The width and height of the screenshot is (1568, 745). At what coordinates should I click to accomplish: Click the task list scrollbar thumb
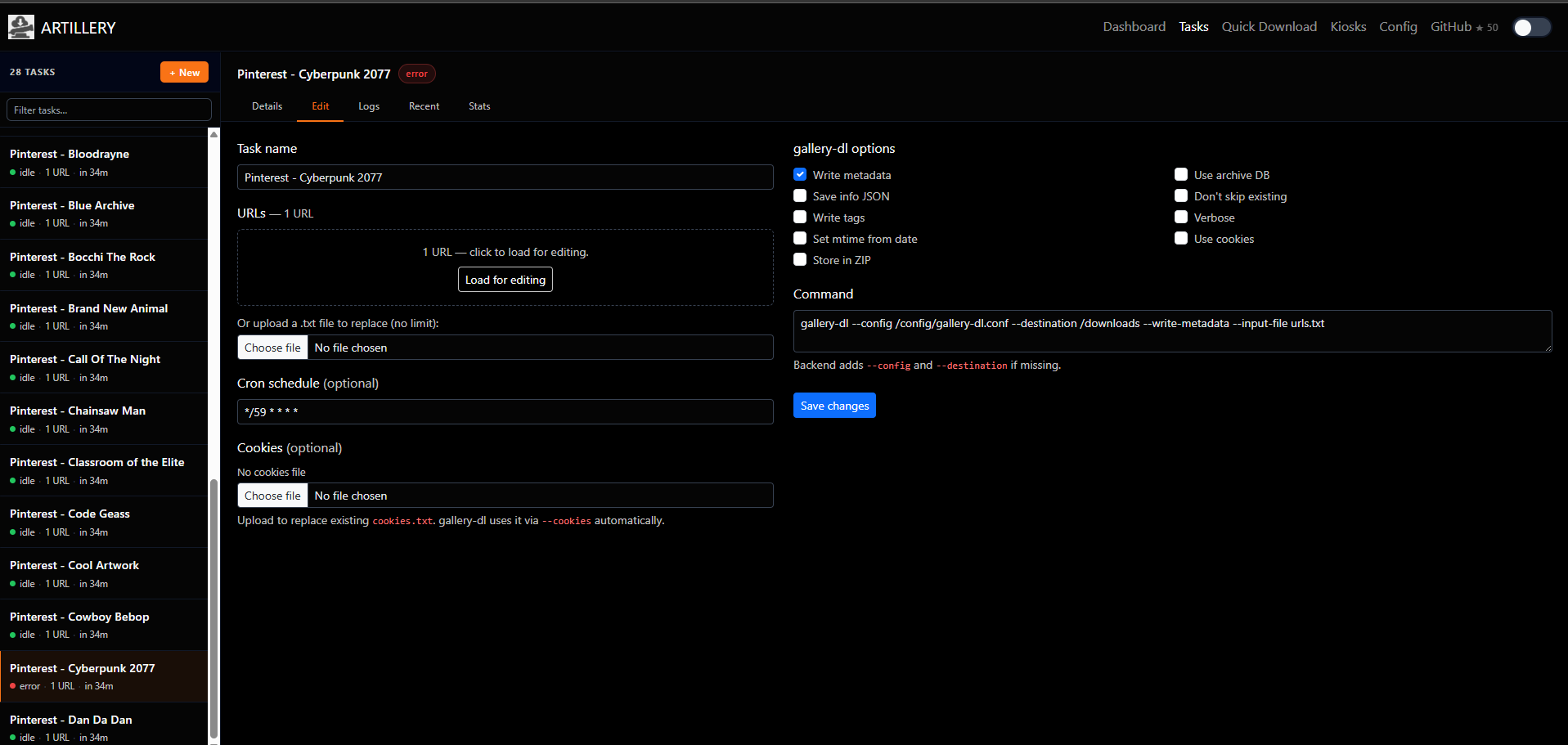pos(213,608)
